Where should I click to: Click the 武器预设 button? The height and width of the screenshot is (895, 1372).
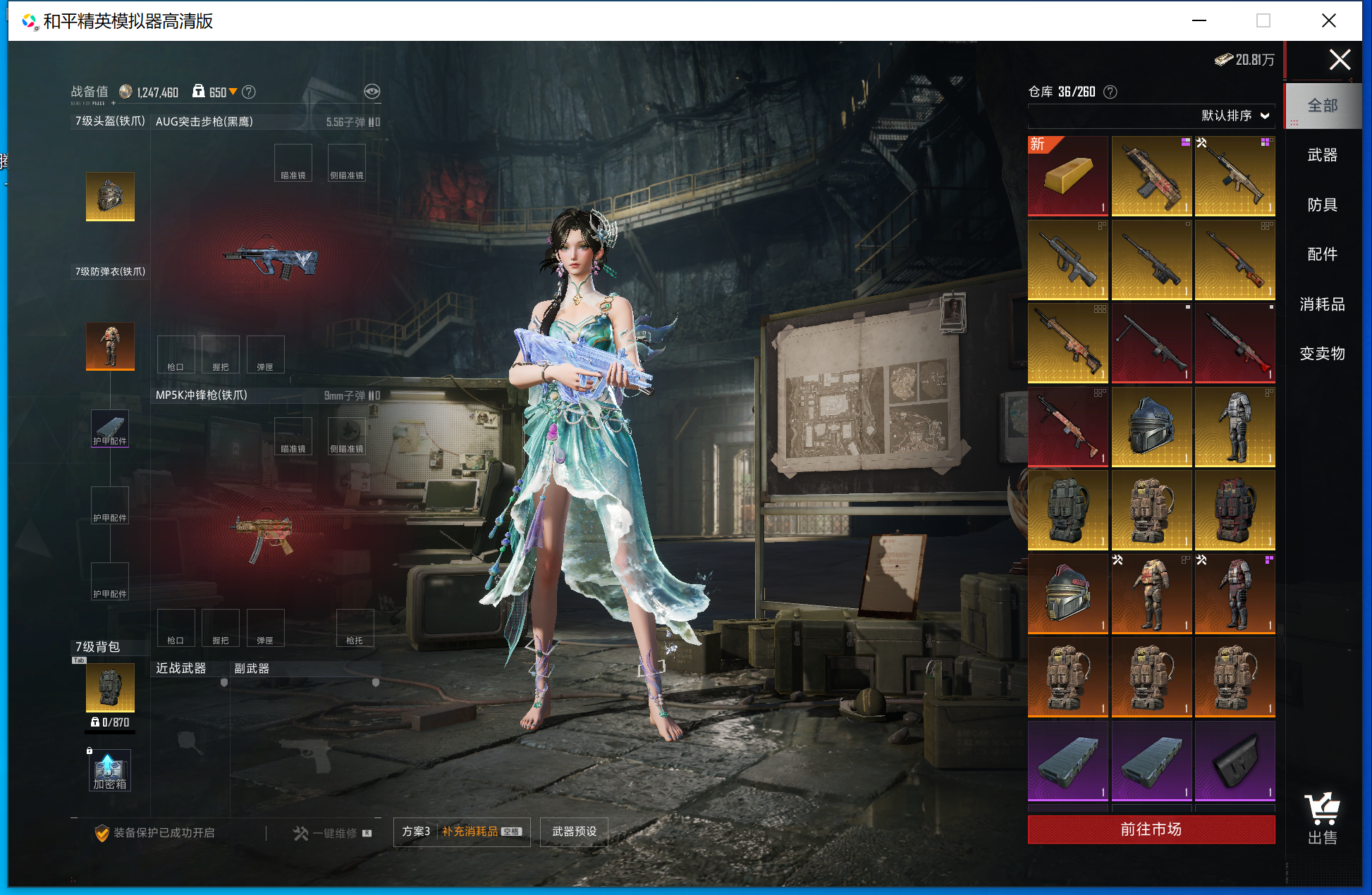(x=574, y=832)
